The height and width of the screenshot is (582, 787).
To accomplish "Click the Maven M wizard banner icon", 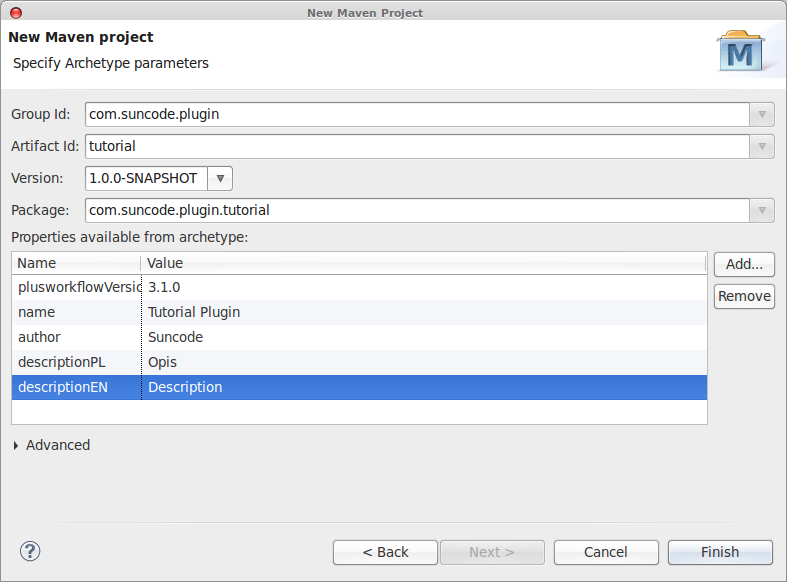I will [x=741, y=52].
